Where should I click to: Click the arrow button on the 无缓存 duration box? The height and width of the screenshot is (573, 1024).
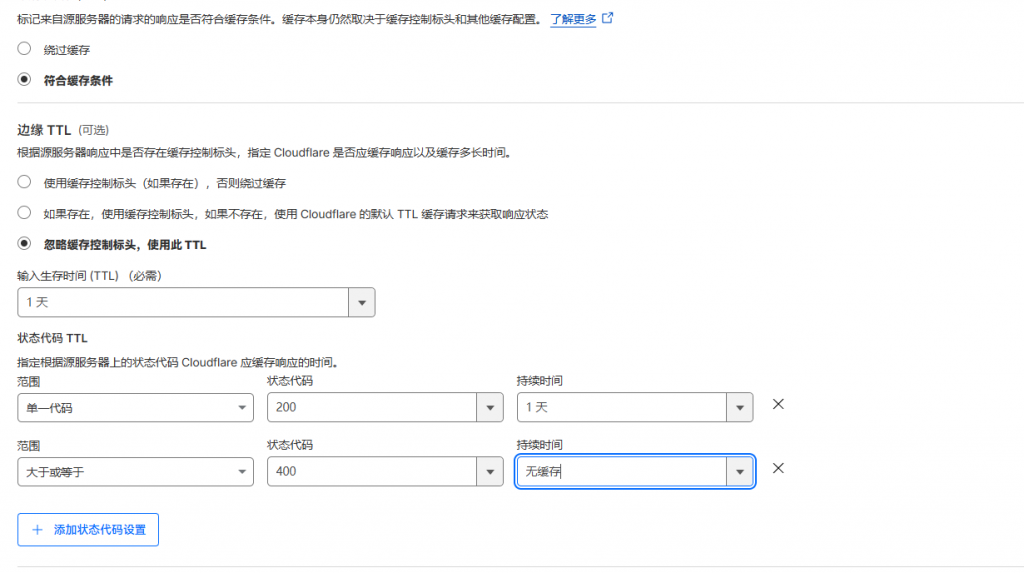740,471
